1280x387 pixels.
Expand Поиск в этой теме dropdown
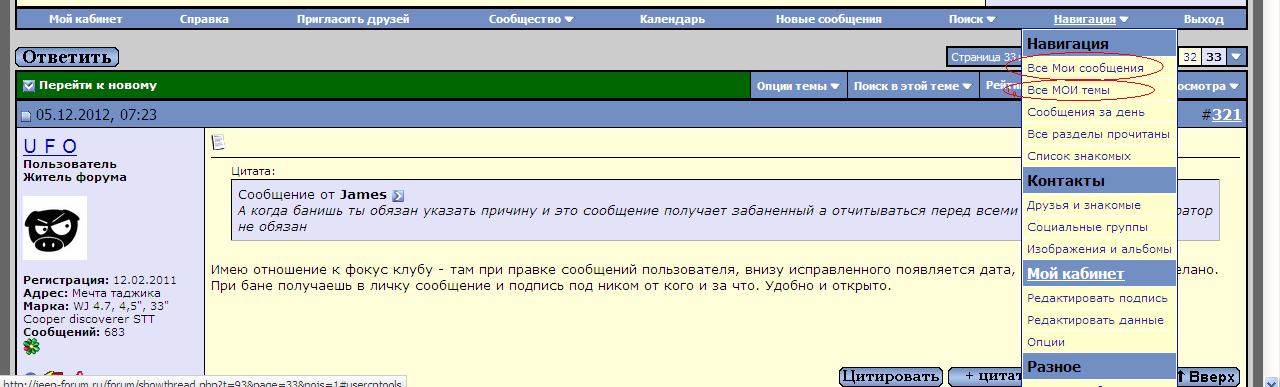coord(913,86)
